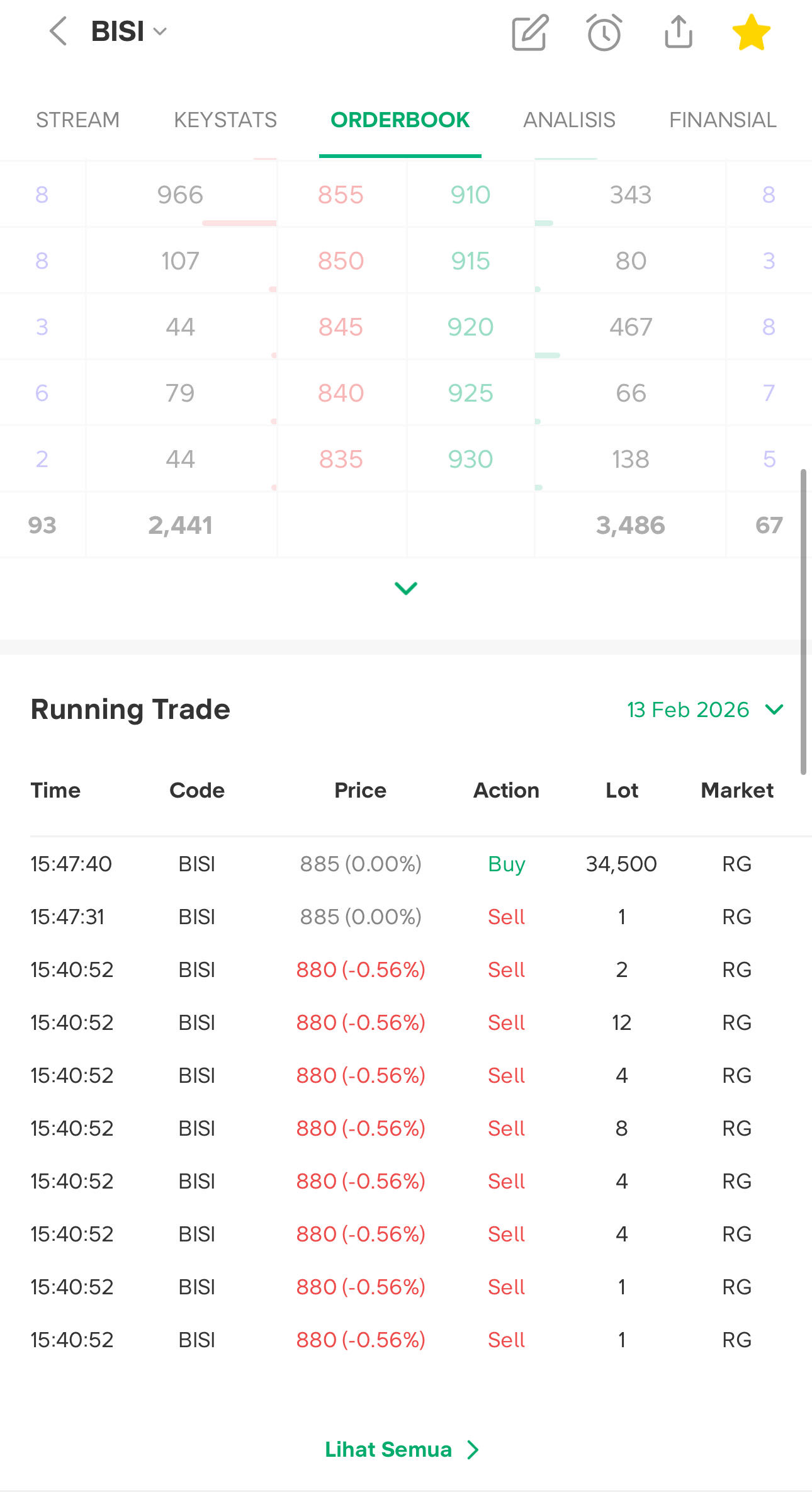Set a price alert with the alarm icon

(604, 33)
